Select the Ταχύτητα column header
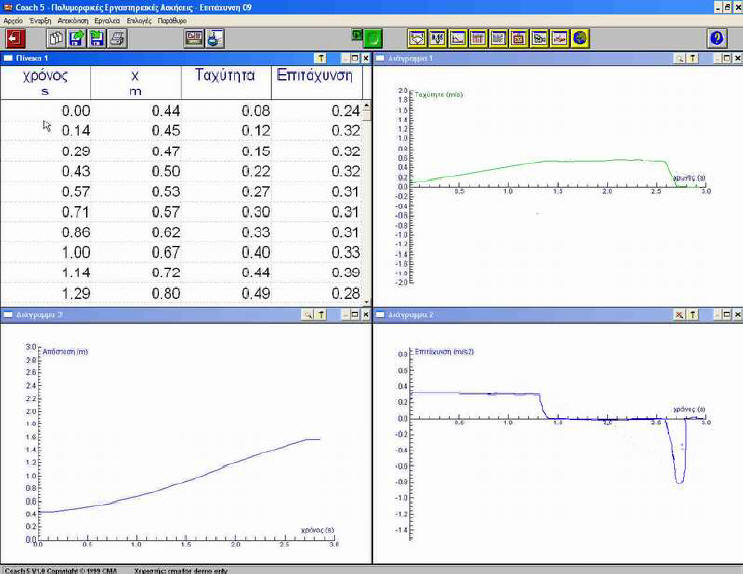The image size is (743, 574). 226,82
